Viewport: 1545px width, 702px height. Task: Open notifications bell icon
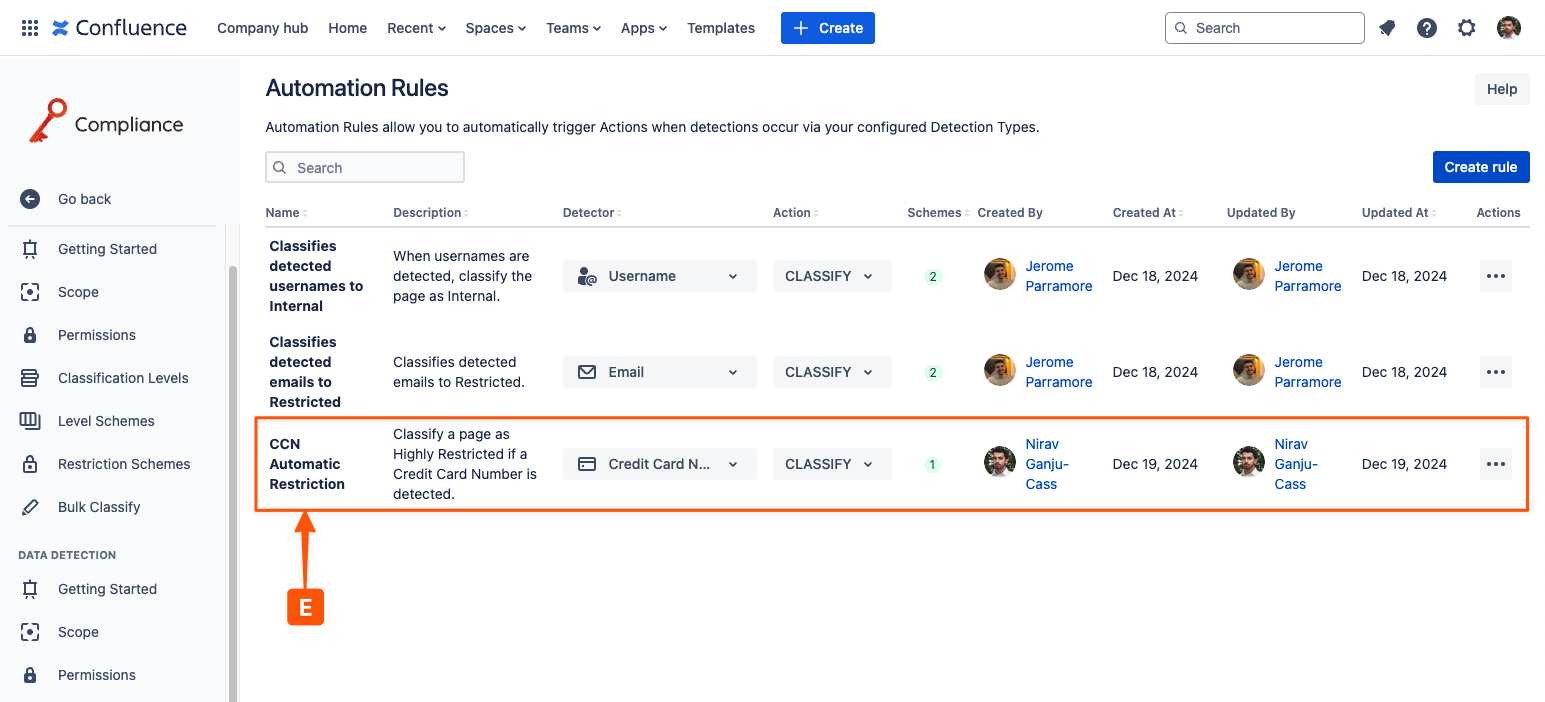pyautogui.click(x=1387, y=28)
